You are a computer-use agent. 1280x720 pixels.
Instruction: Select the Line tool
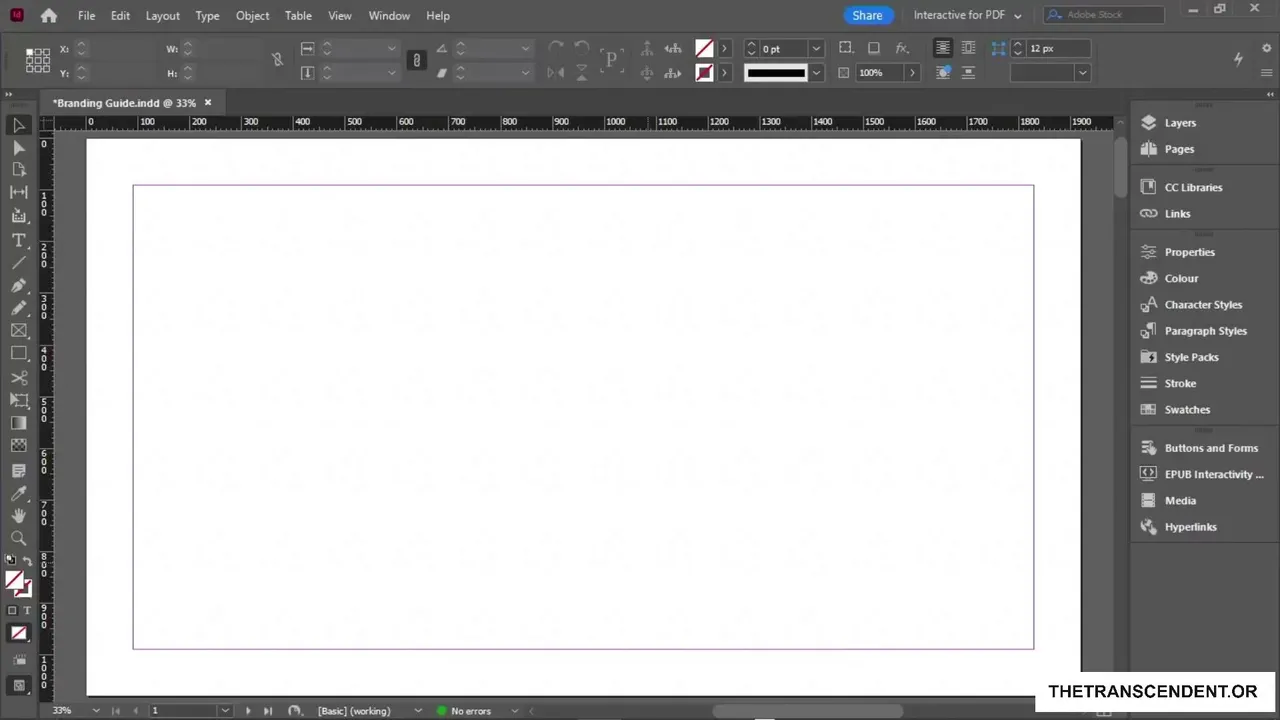18,262
